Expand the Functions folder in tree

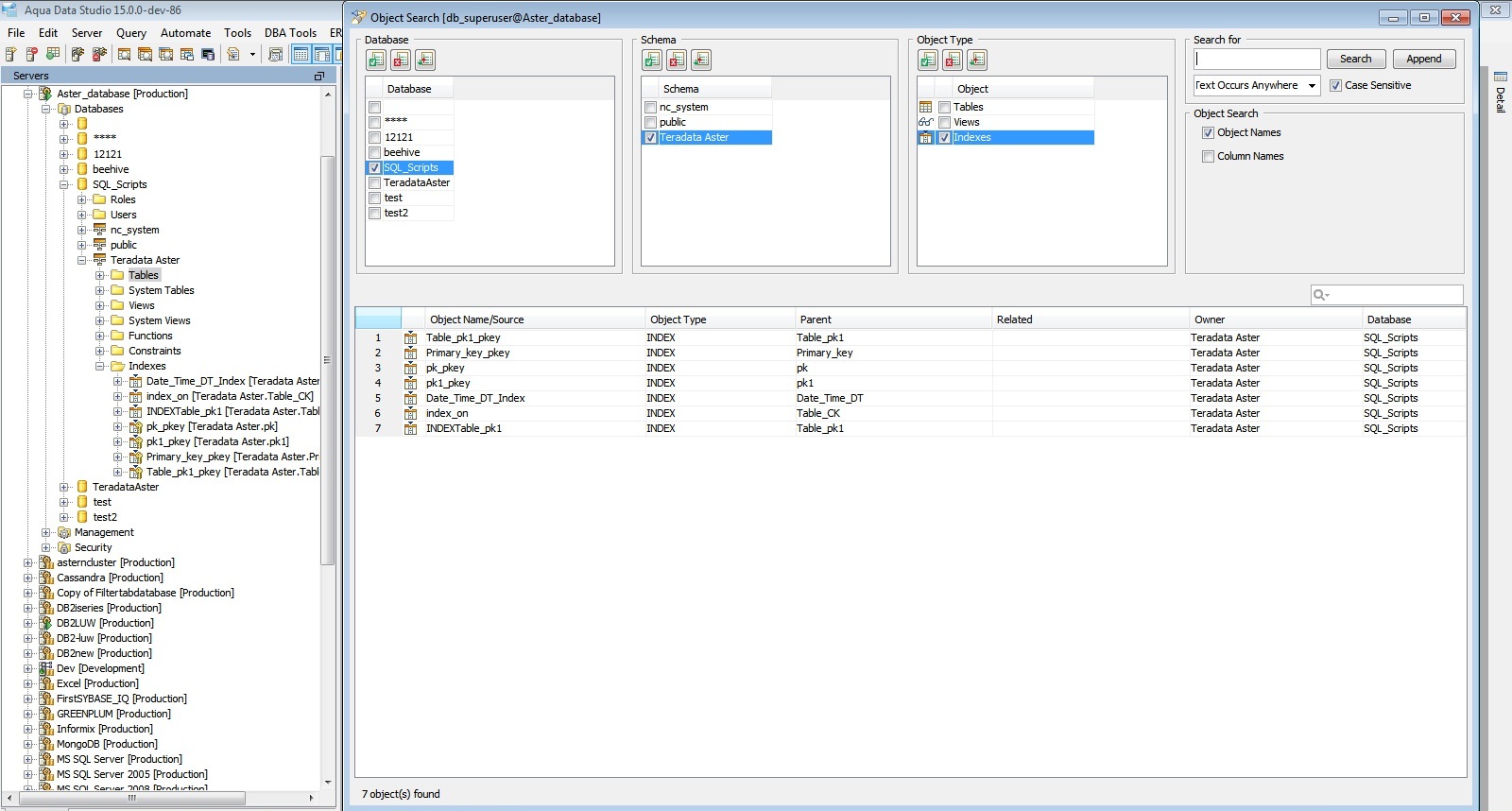tap(100, 336)
